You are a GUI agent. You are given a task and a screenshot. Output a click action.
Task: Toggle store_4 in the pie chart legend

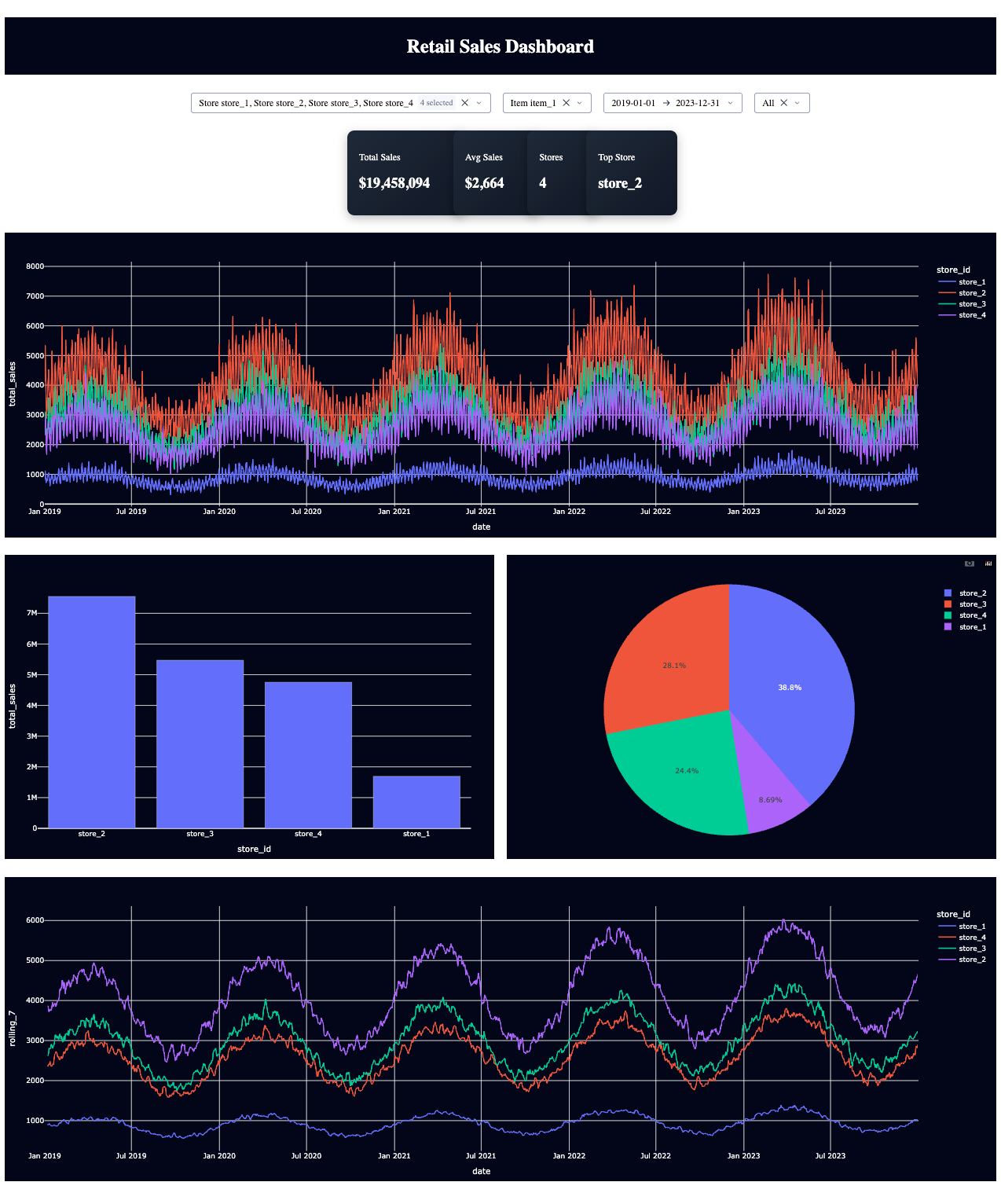(965, 615)
